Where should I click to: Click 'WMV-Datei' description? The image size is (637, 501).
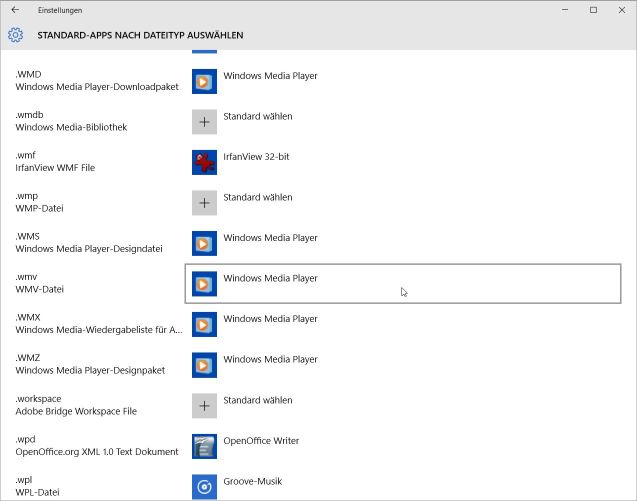coord(39,289)
